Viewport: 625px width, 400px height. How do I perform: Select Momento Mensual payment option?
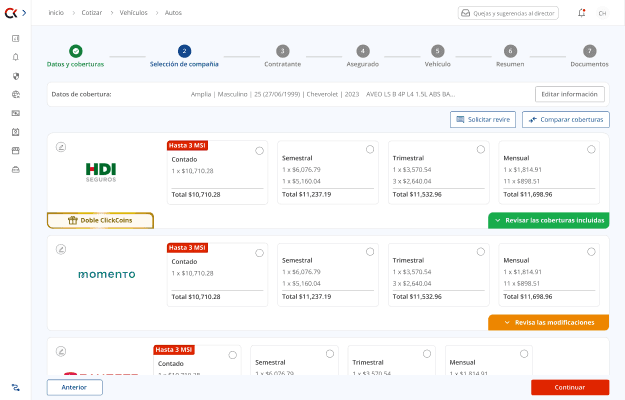point(591,252)
